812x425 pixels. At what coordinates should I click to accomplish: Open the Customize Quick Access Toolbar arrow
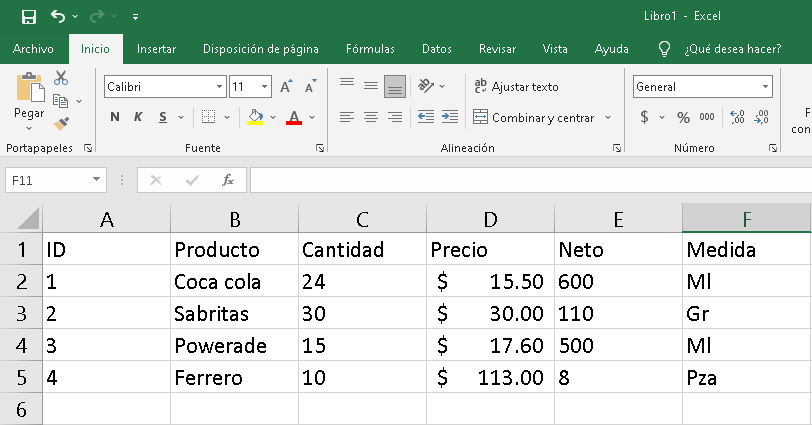(x=135, y=17)
